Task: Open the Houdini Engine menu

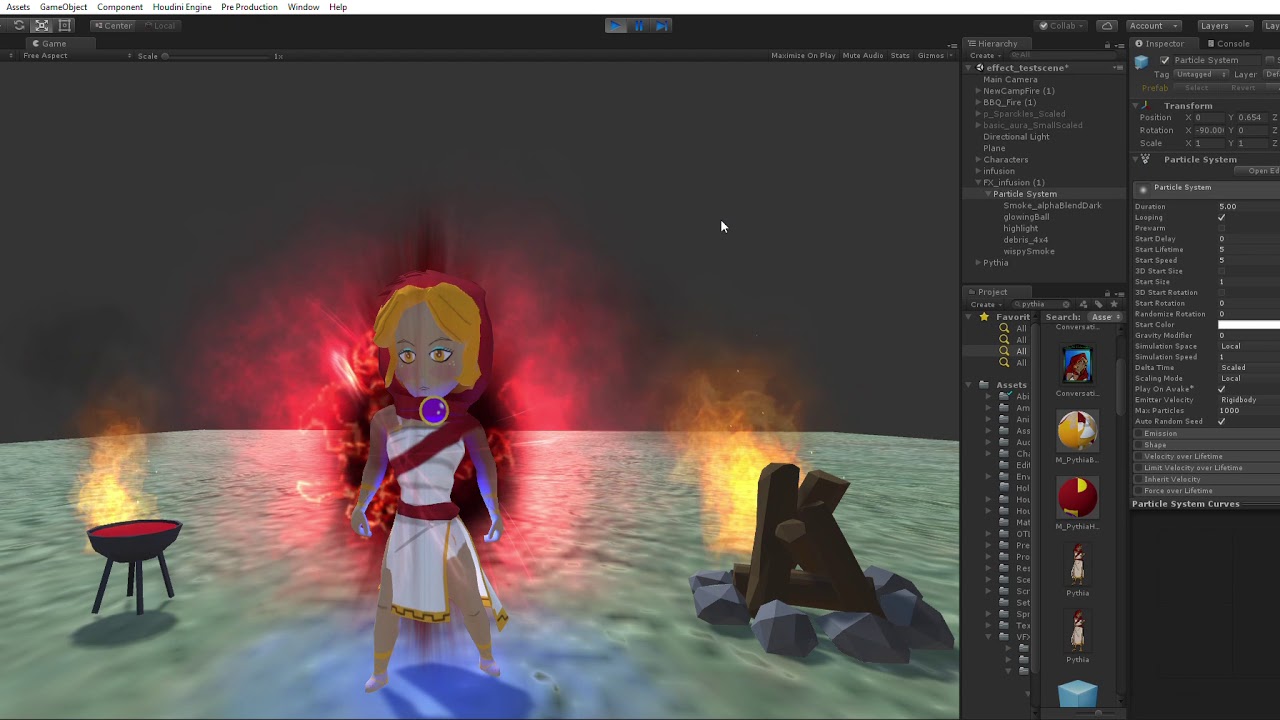Action: tap(182, 7)
